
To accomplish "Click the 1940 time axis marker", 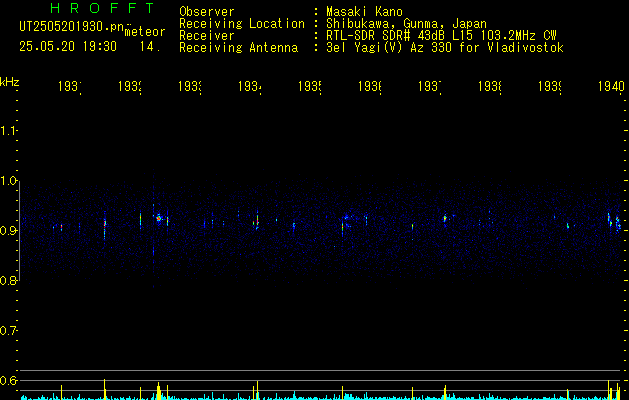I will pos(611,86).
